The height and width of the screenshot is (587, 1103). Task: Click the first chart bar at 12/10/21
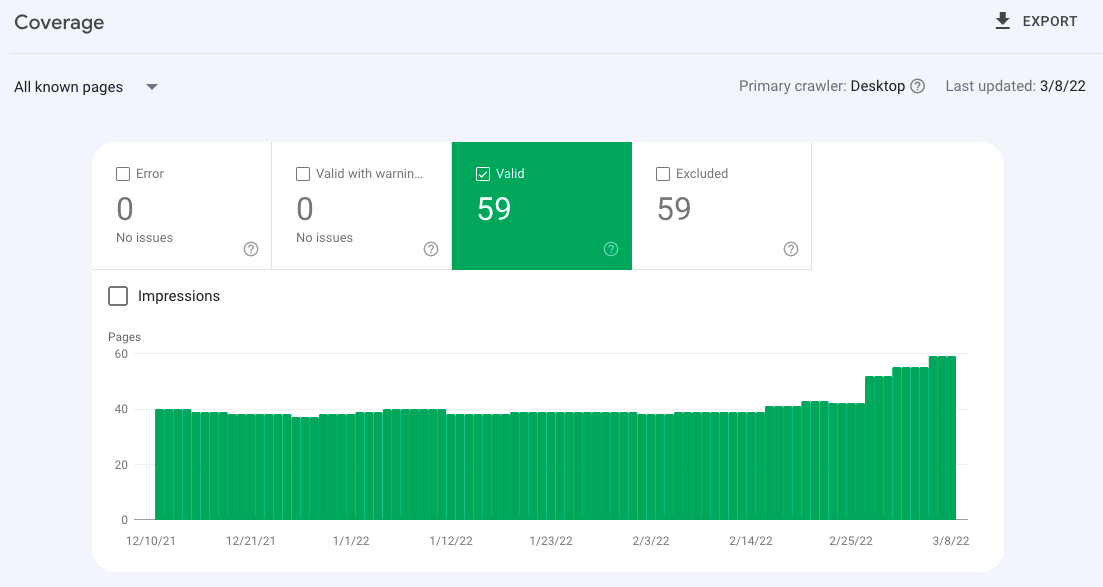[x=160, y=465]
